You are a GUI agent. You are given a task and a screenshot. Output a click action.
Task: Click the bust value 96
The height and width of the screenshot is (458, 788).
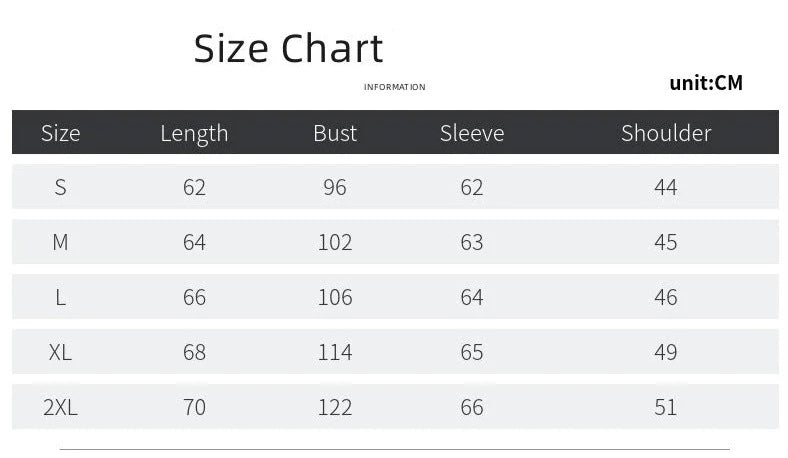point(335,188)
